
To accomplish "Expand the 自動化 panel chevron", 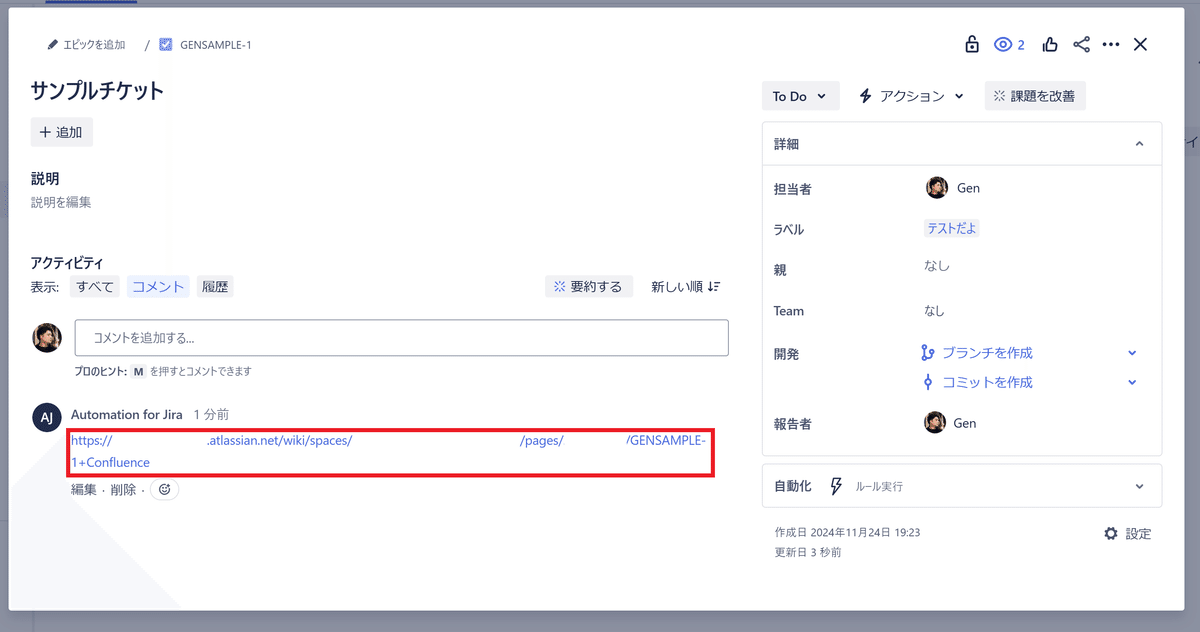I will point(1139,486).
